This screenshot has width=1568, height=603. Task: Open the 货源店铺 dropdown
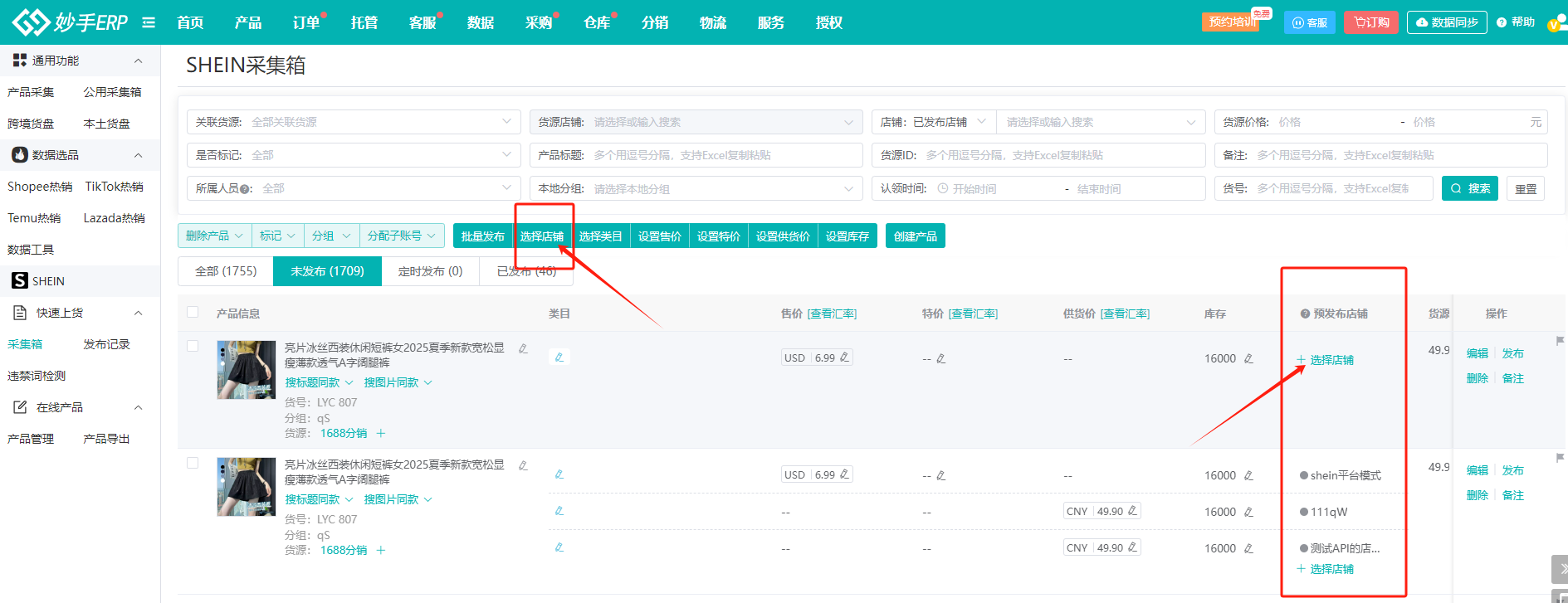(696, 122)
